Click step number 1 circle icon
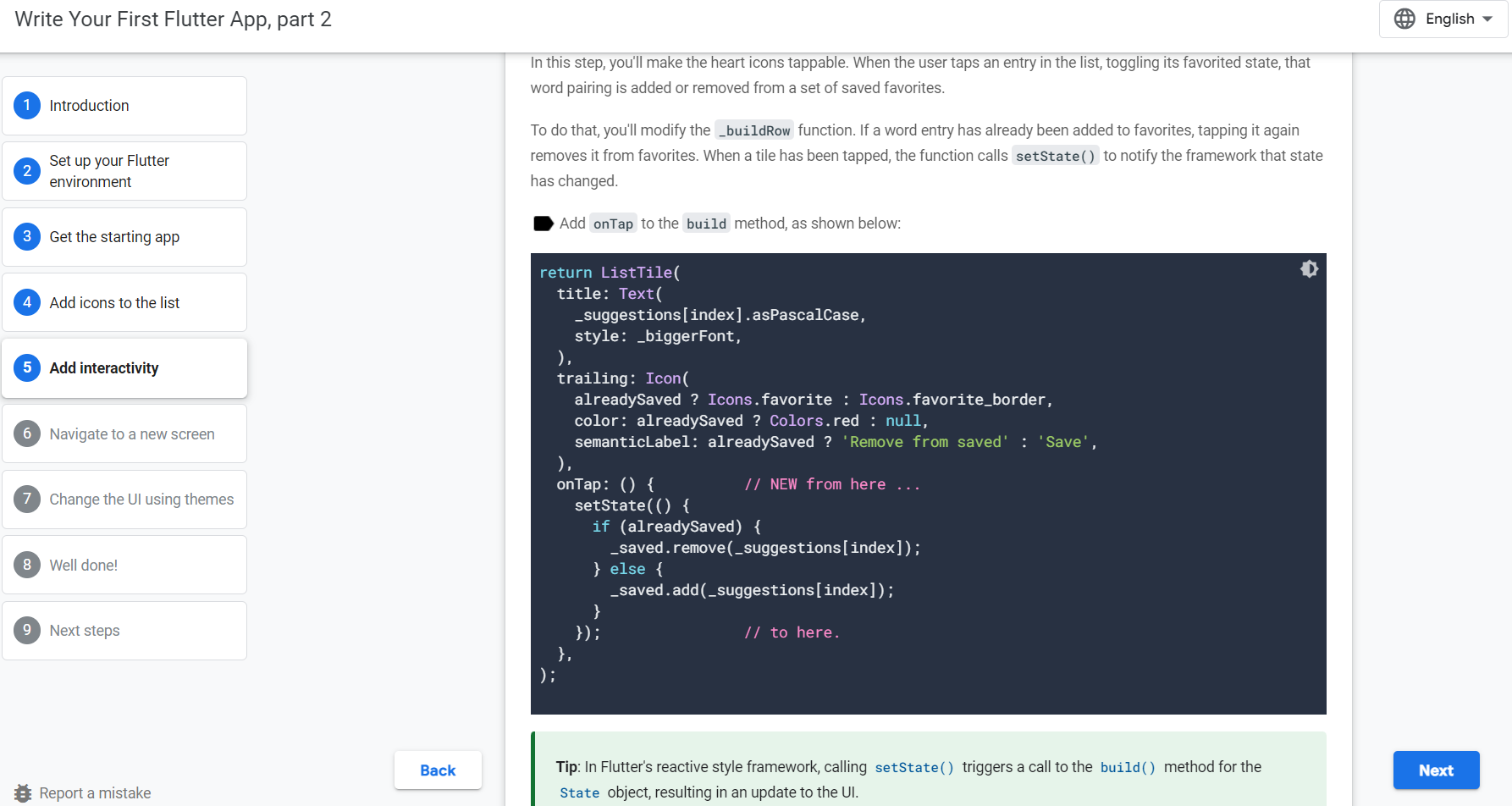This screenshot has width=1512, height=806. [x=27, y=106]
